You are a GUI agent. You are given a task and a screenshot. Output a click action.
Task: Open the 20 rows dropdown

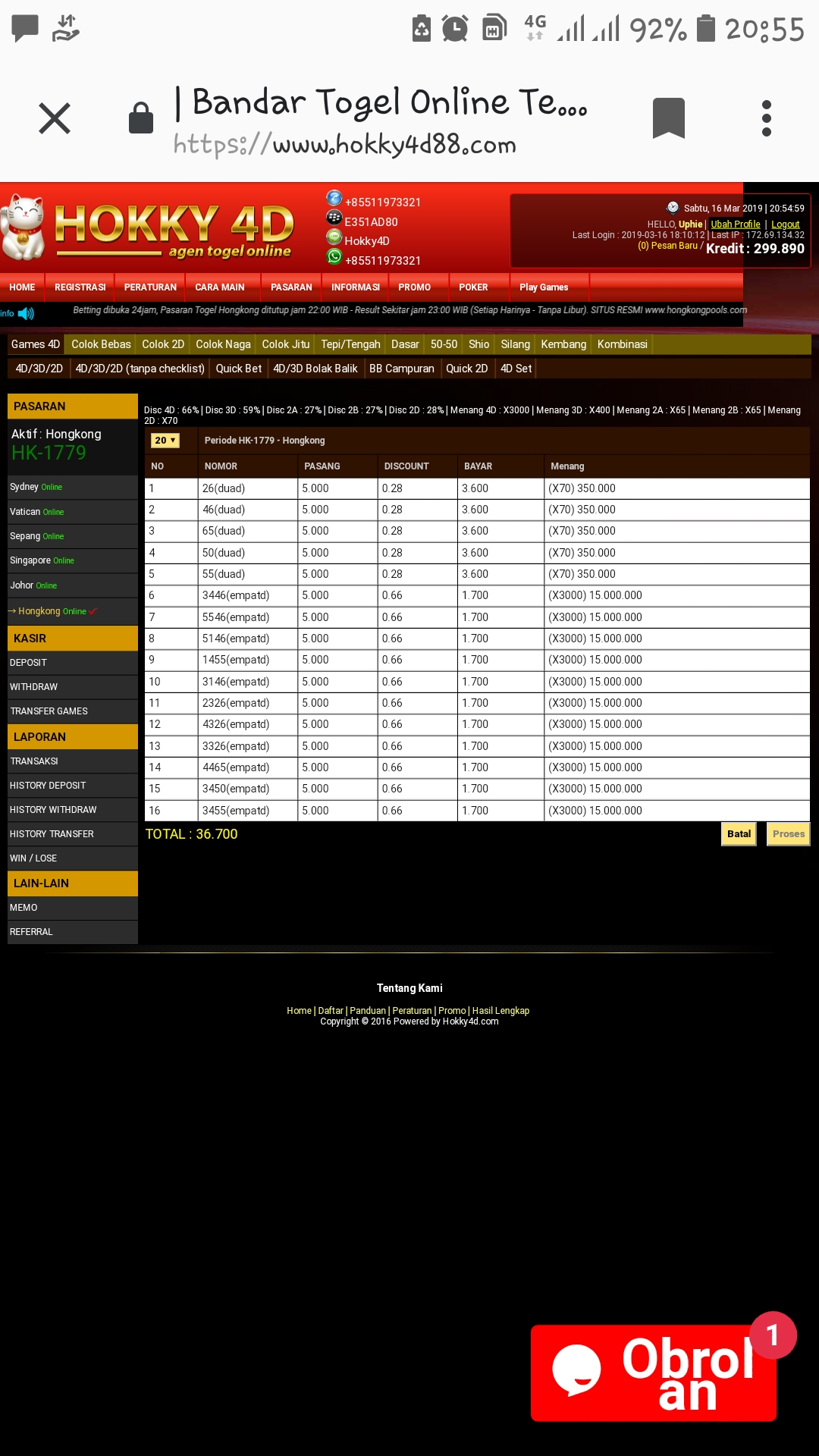tap(165, 440)
